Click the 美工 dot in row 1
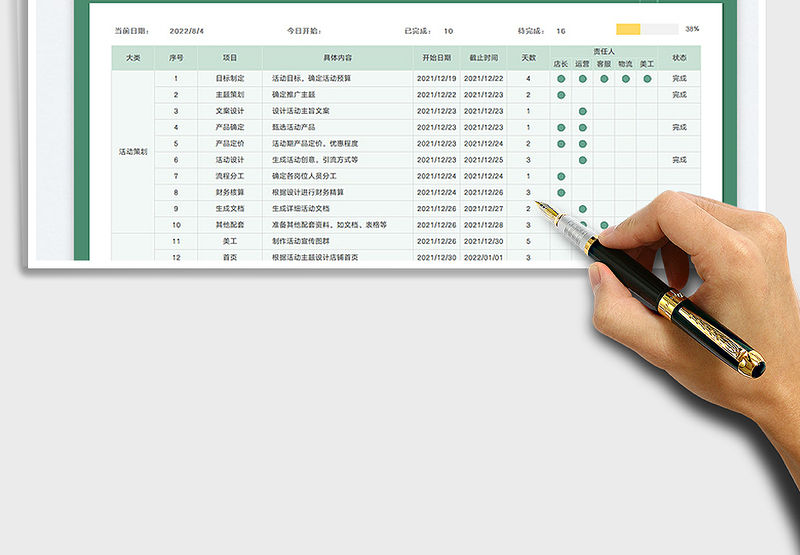800x555 pixels. pyautogui.click(x=647, y=78)
